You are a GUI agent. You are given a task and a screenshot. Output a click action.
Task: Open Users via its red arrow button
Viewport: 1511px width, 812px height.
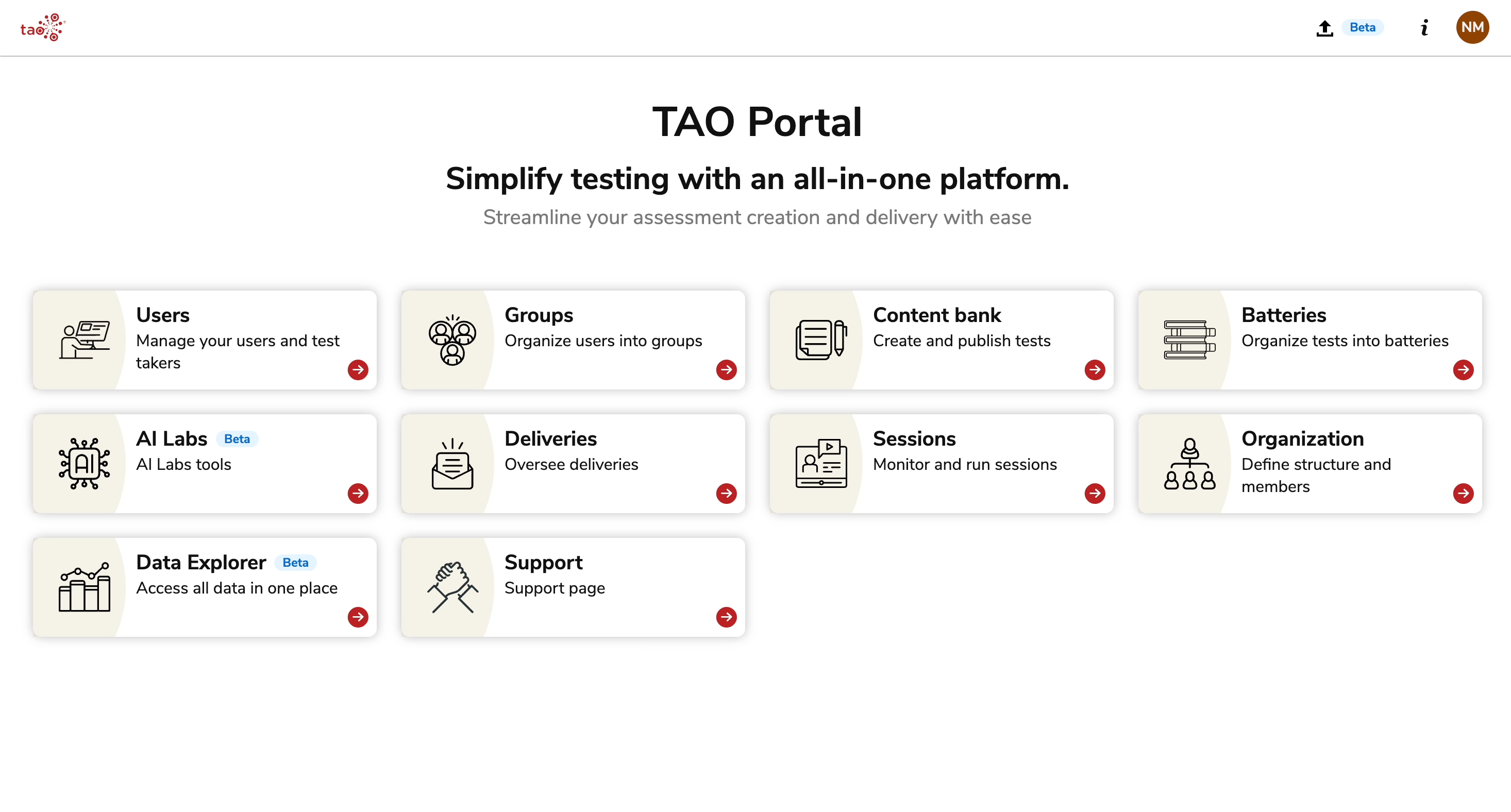pyautogui.click(x=358, y=370)
